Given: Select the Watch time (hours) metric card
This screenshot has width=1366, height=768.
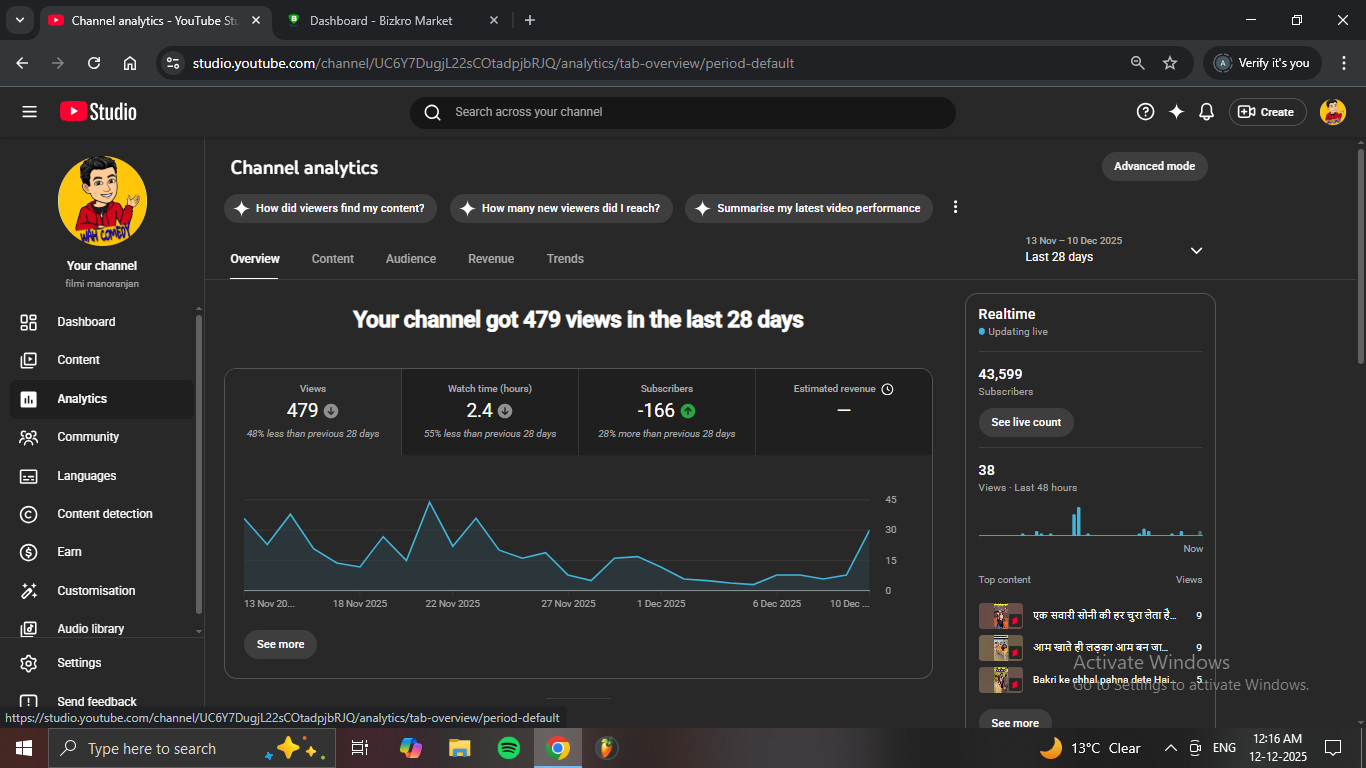Looking at the screenshot, I should [490, 411].
